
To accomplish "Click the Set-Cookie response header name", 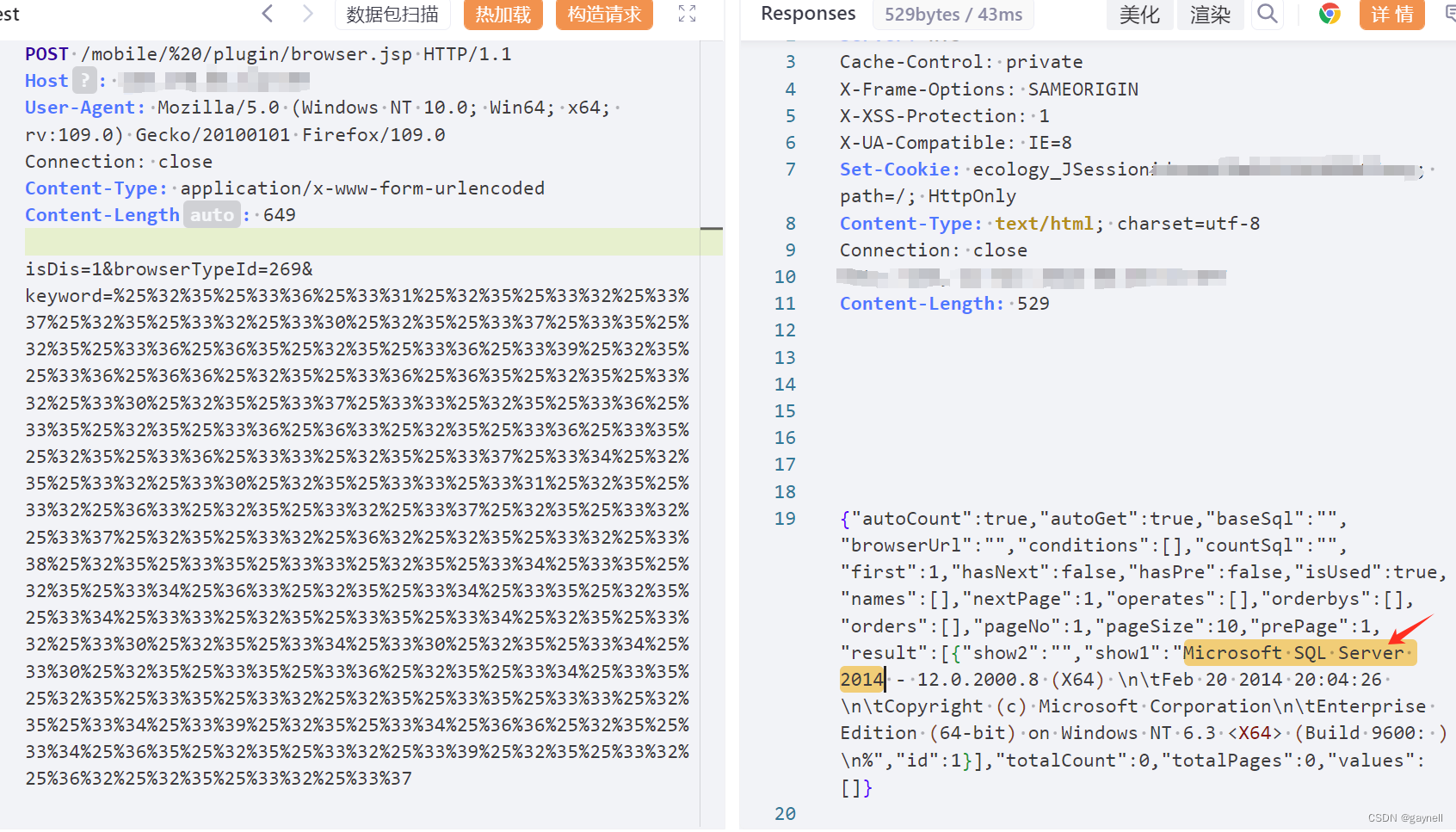I will [899, 169].
